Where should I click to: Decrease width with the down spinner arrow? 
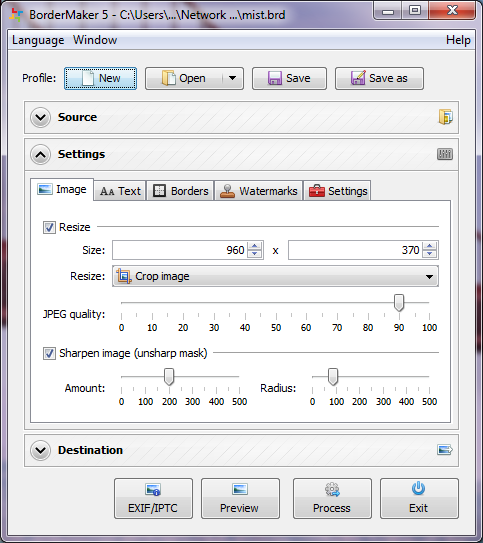pyautogui.click(x=255, y=254)
